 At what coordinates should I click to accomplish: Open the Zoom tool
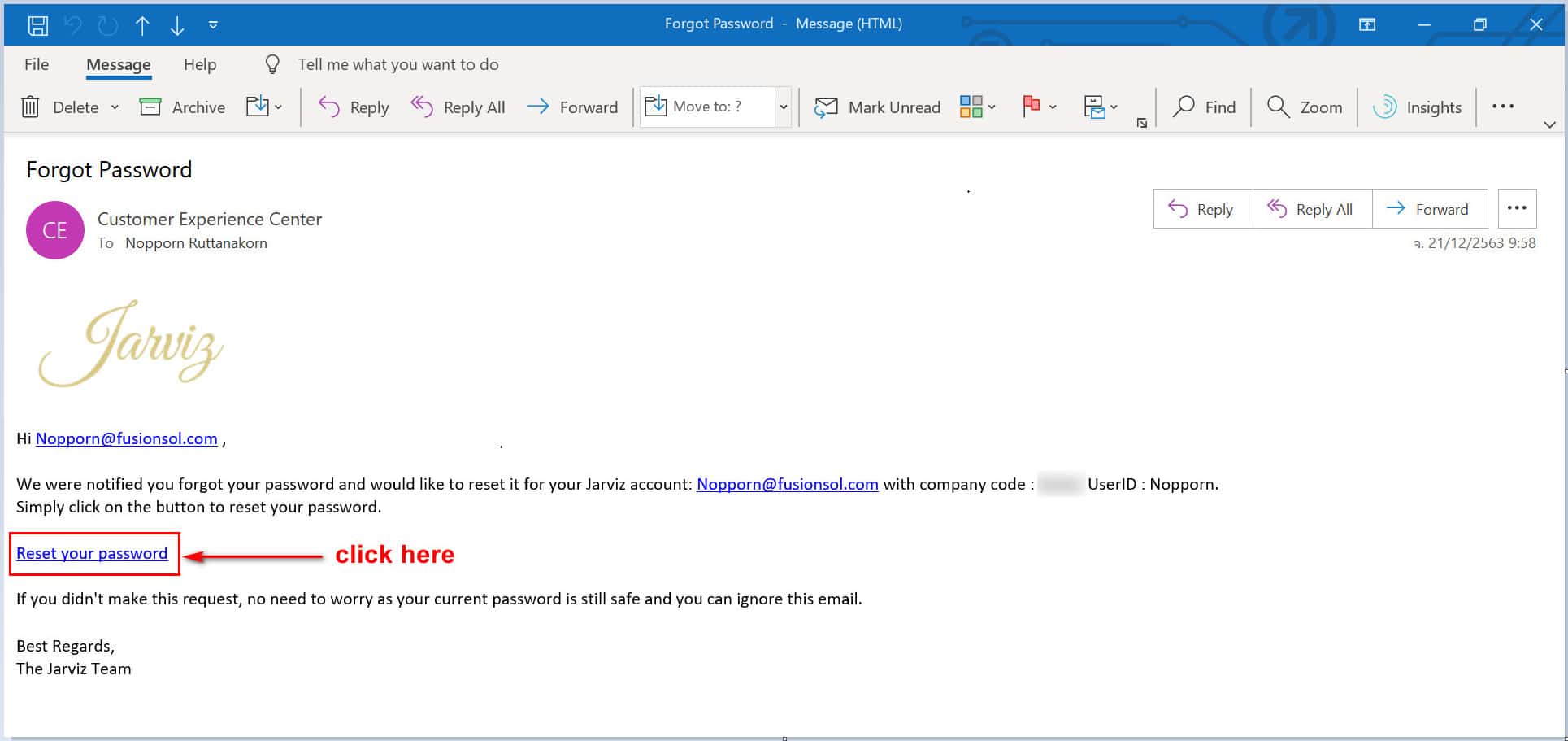pos(1305,107)
